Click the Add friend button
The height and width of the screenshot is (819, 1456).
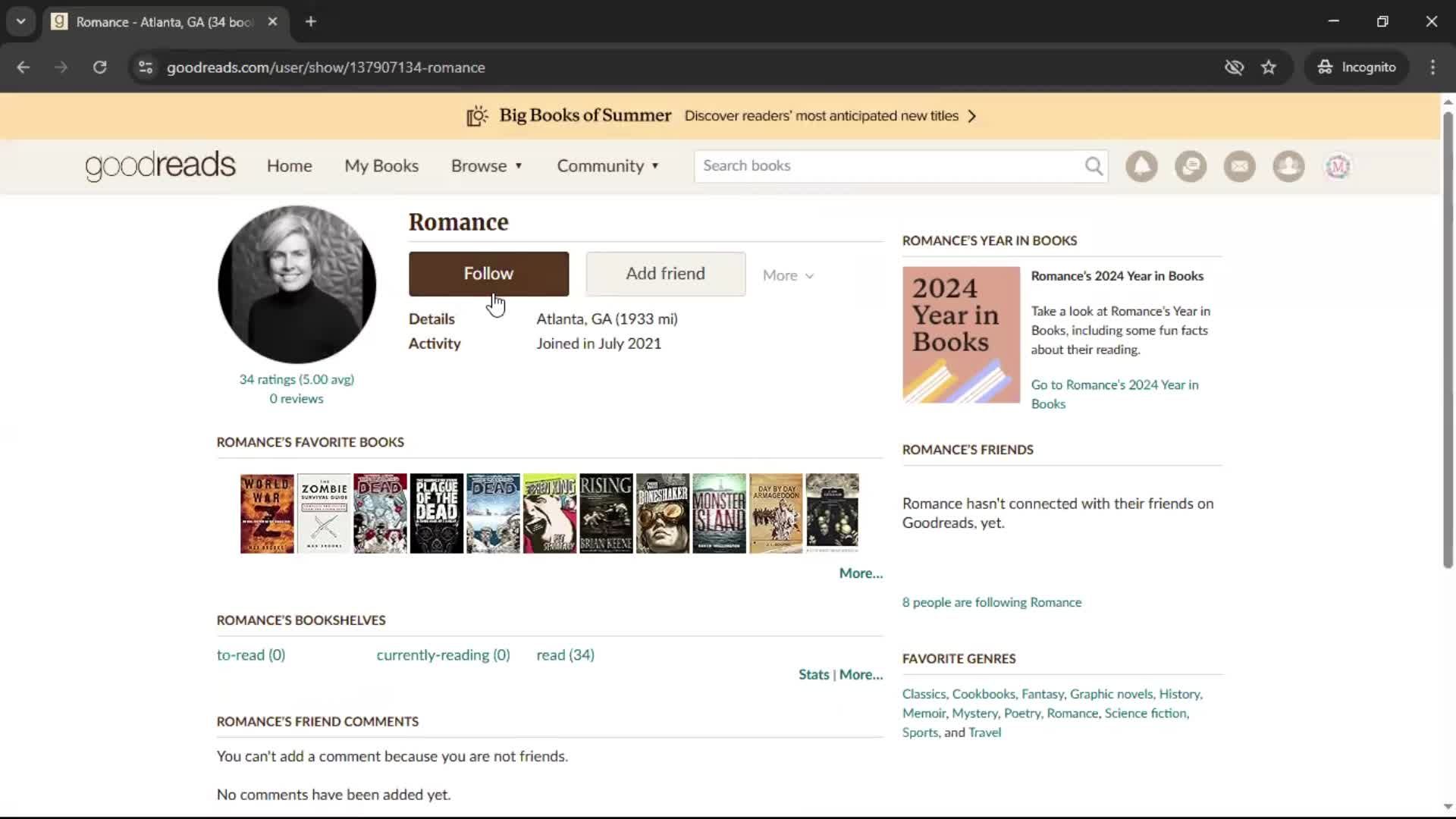click(x=666, y=274)
